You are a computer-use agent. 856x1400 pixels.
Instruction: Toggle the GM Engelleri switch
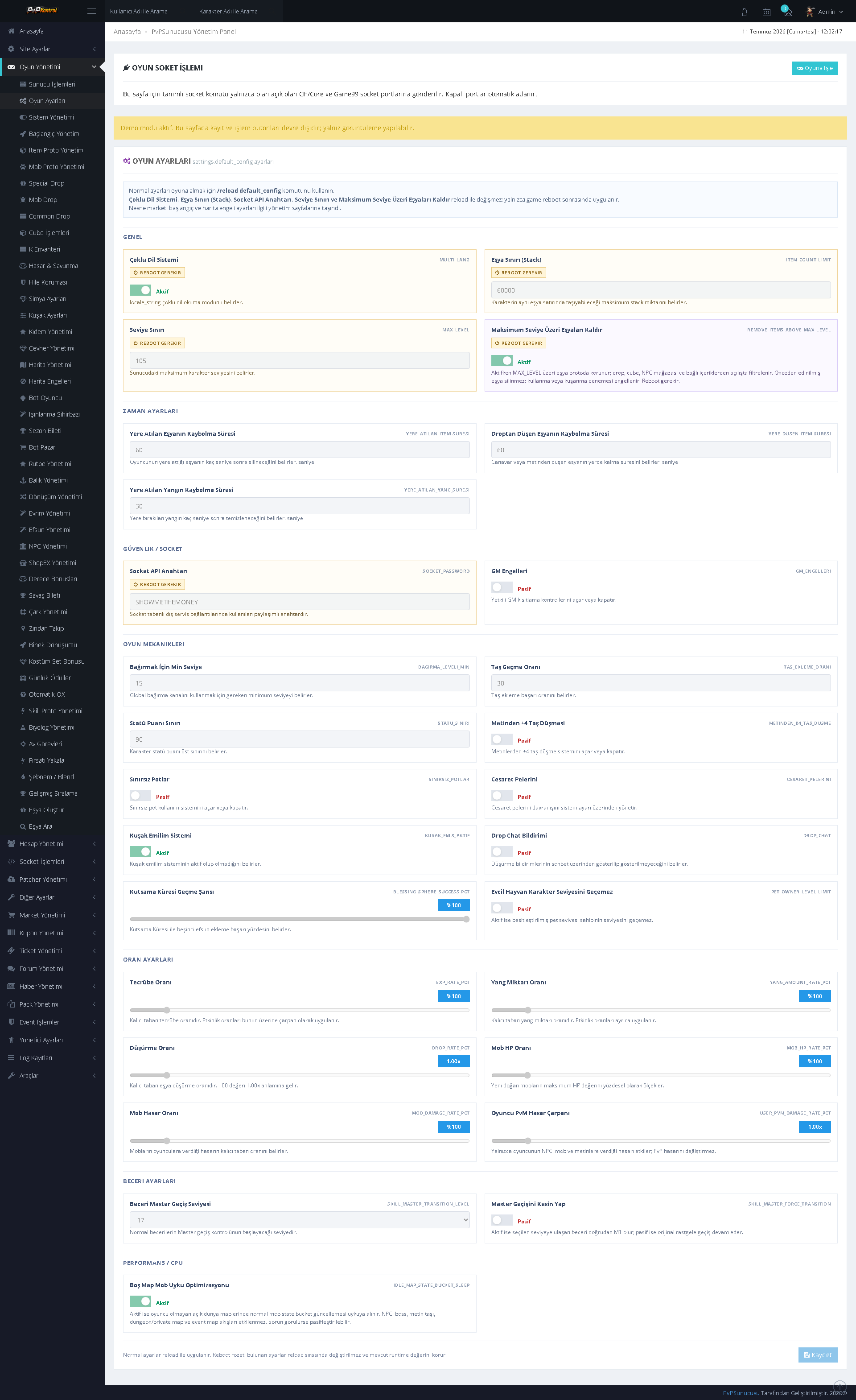tap(502, 587)
